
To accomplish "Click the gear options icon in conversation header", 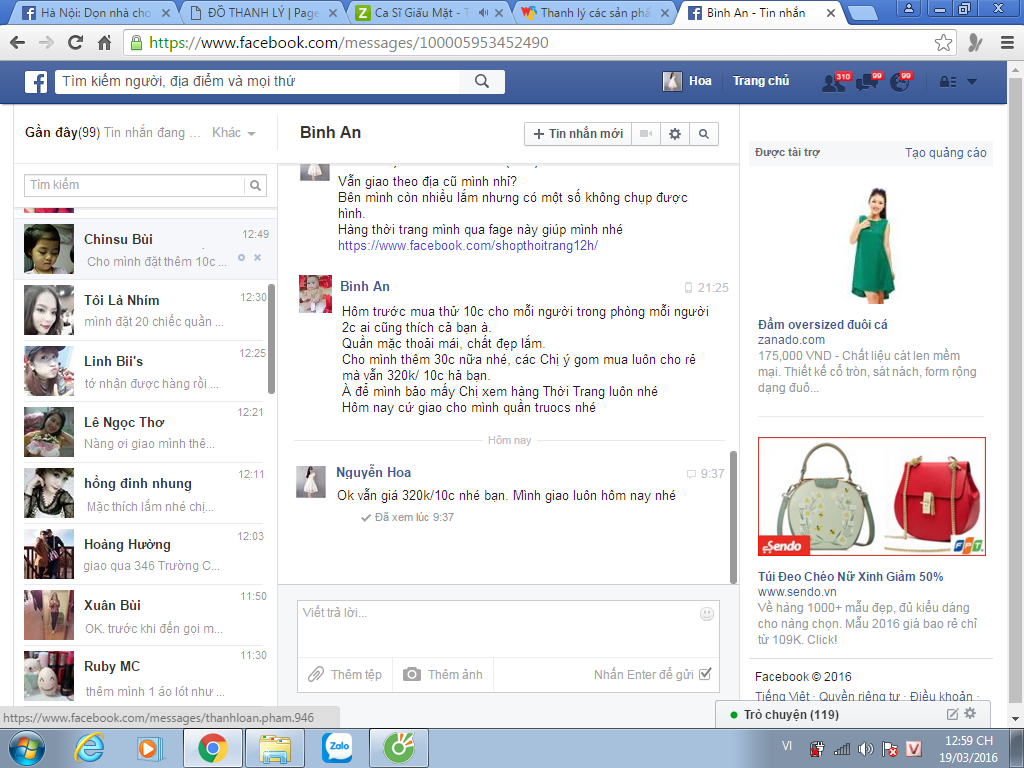I will (675, 134).
